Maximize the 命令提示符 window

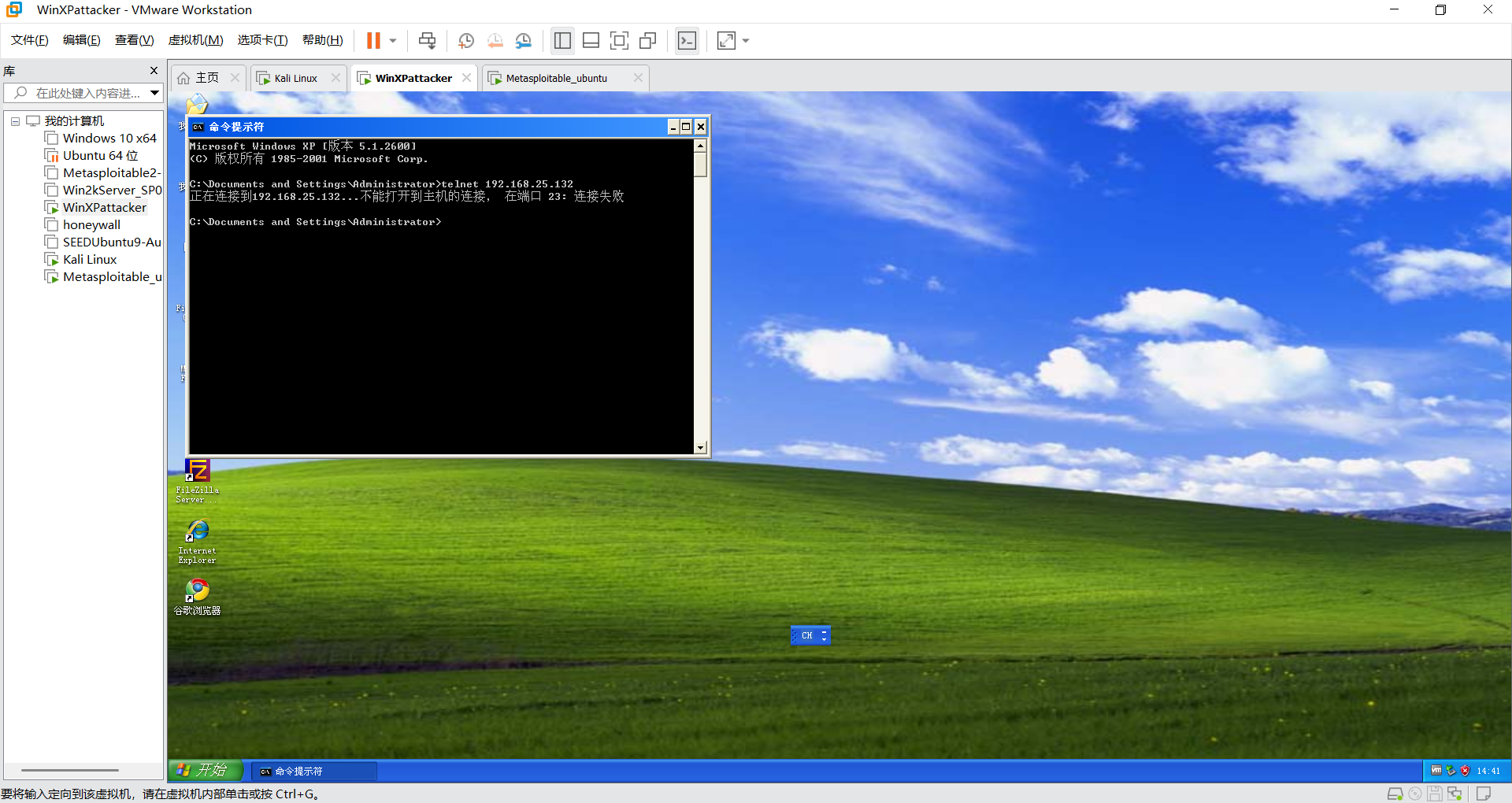click(x=686, y=127)
